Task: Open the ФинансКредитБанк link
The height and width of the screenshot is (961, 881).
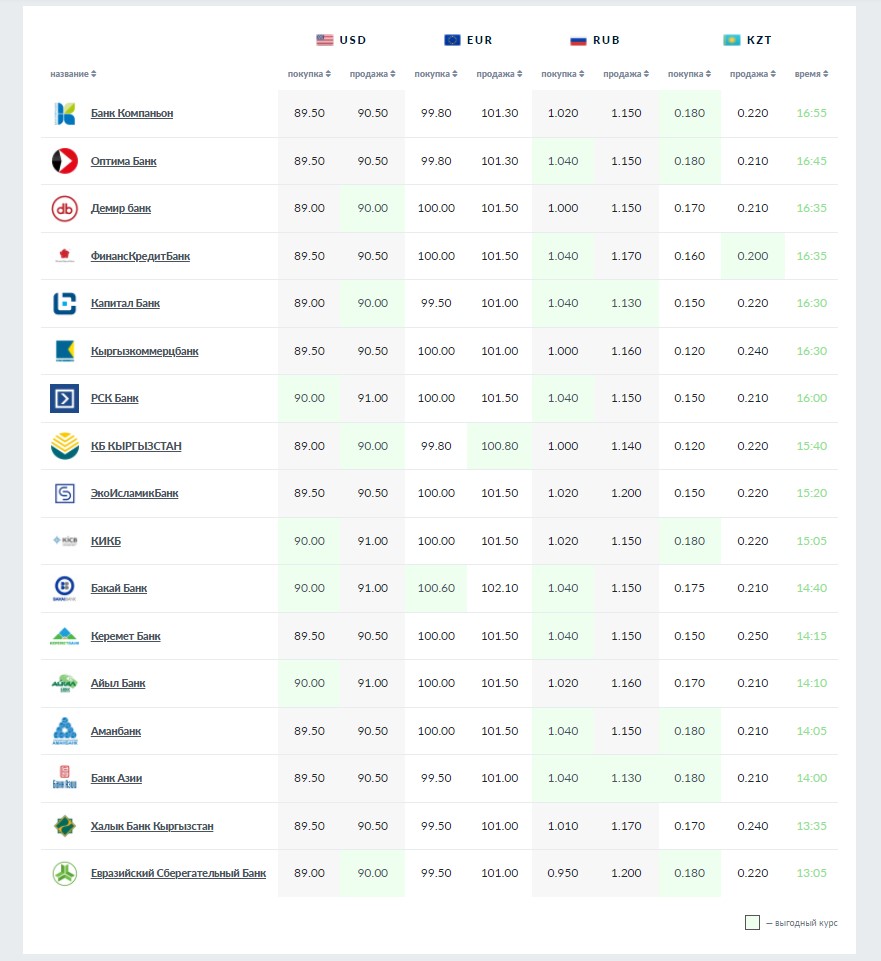Action: click(140, 256)
